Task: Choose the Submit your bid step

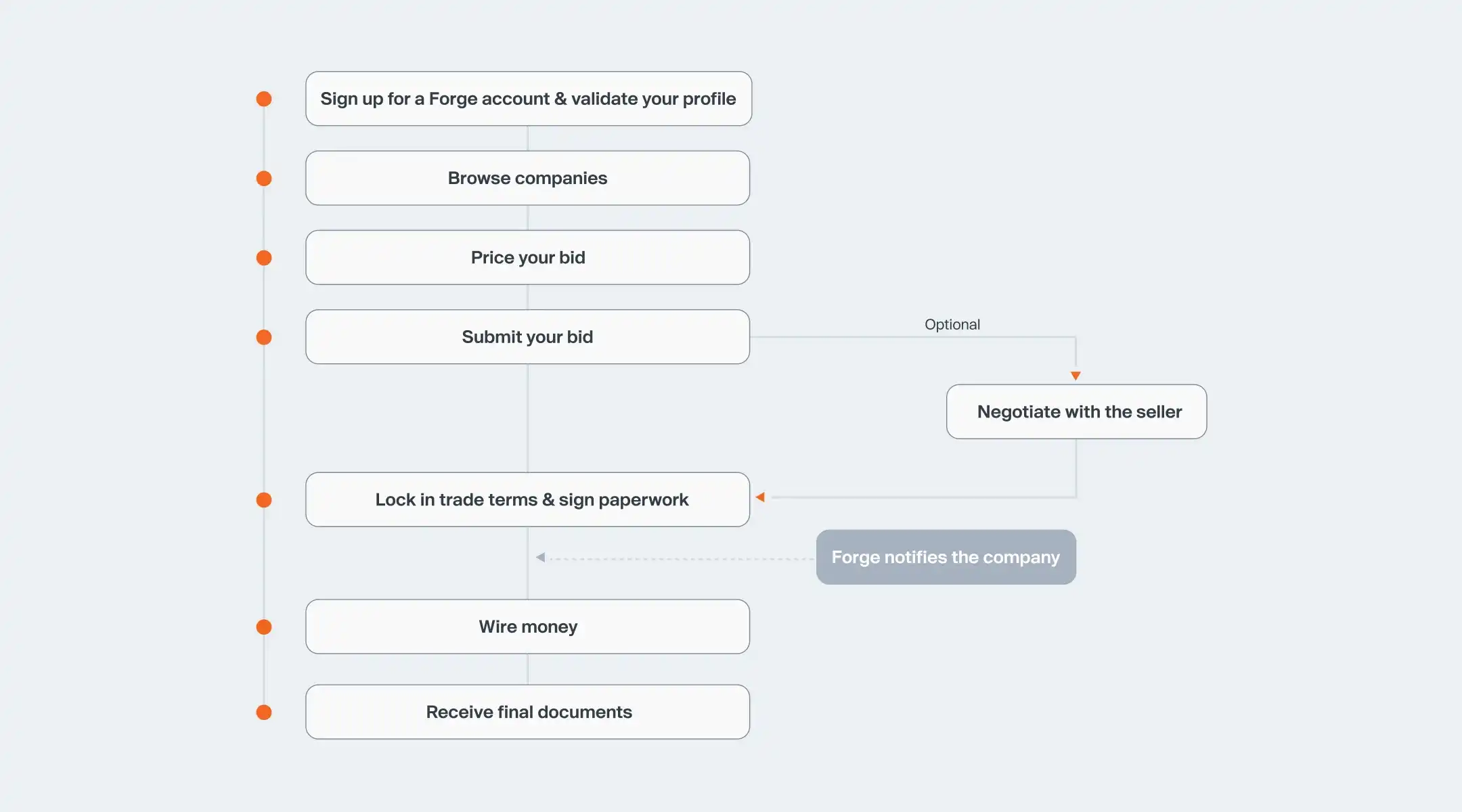Action: pyautogui.click(x=528, y=337)
